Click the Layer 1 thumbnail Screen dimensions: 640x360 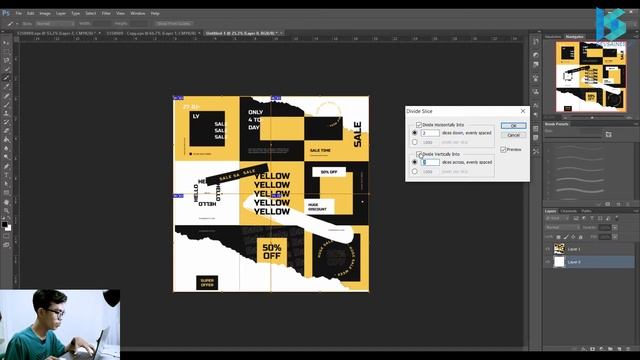[x=559, y=249]
